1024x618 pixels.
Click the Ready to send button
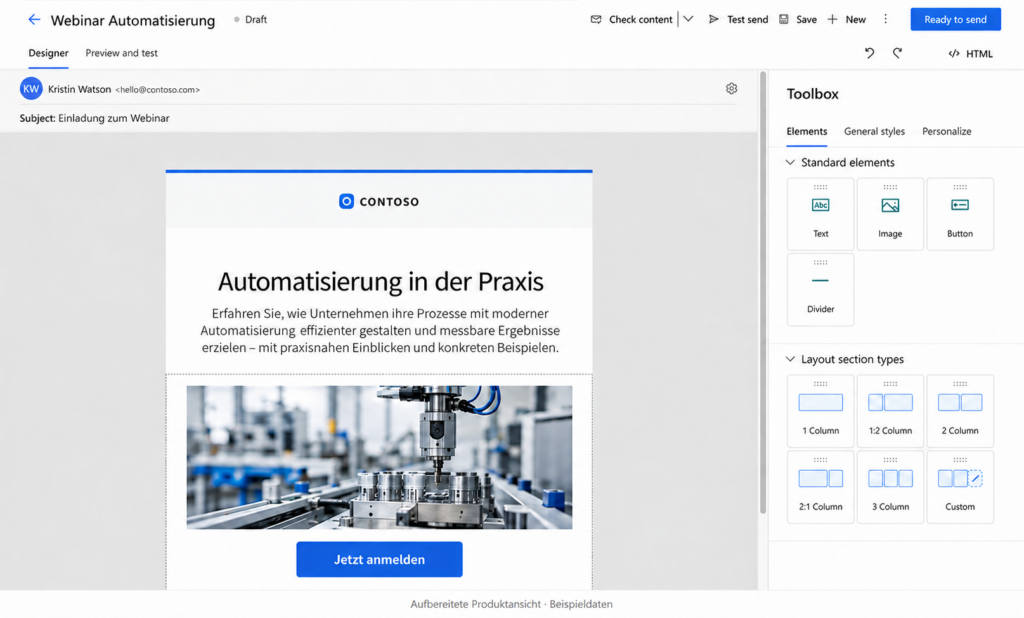click(x=955, y=20)
